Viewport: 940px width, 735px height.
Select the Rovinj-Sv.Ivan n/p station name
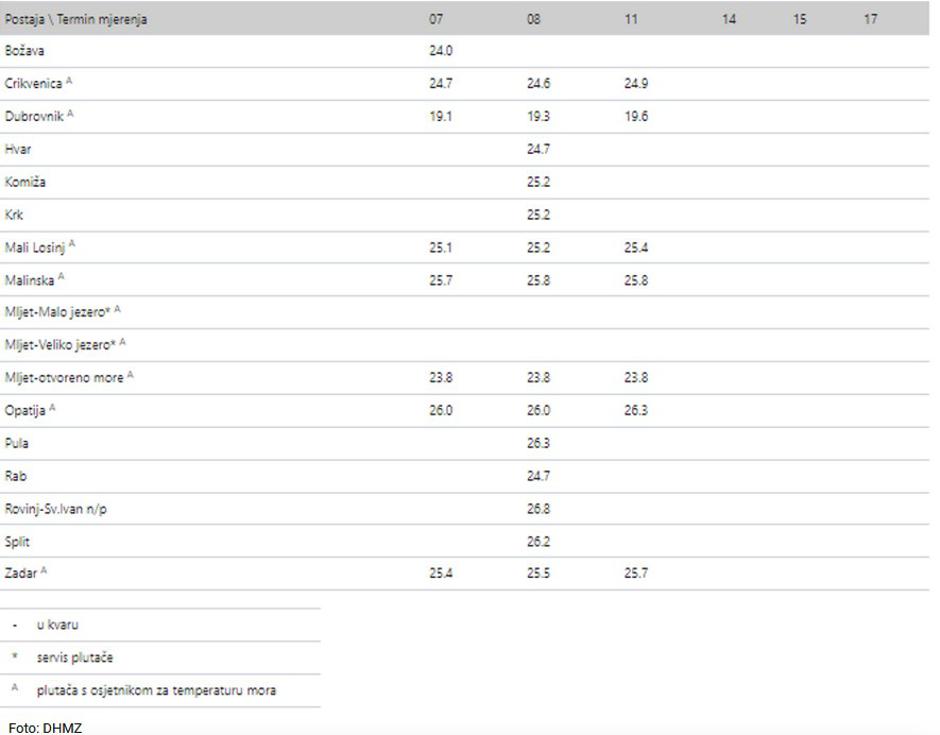tap(56, 509)
